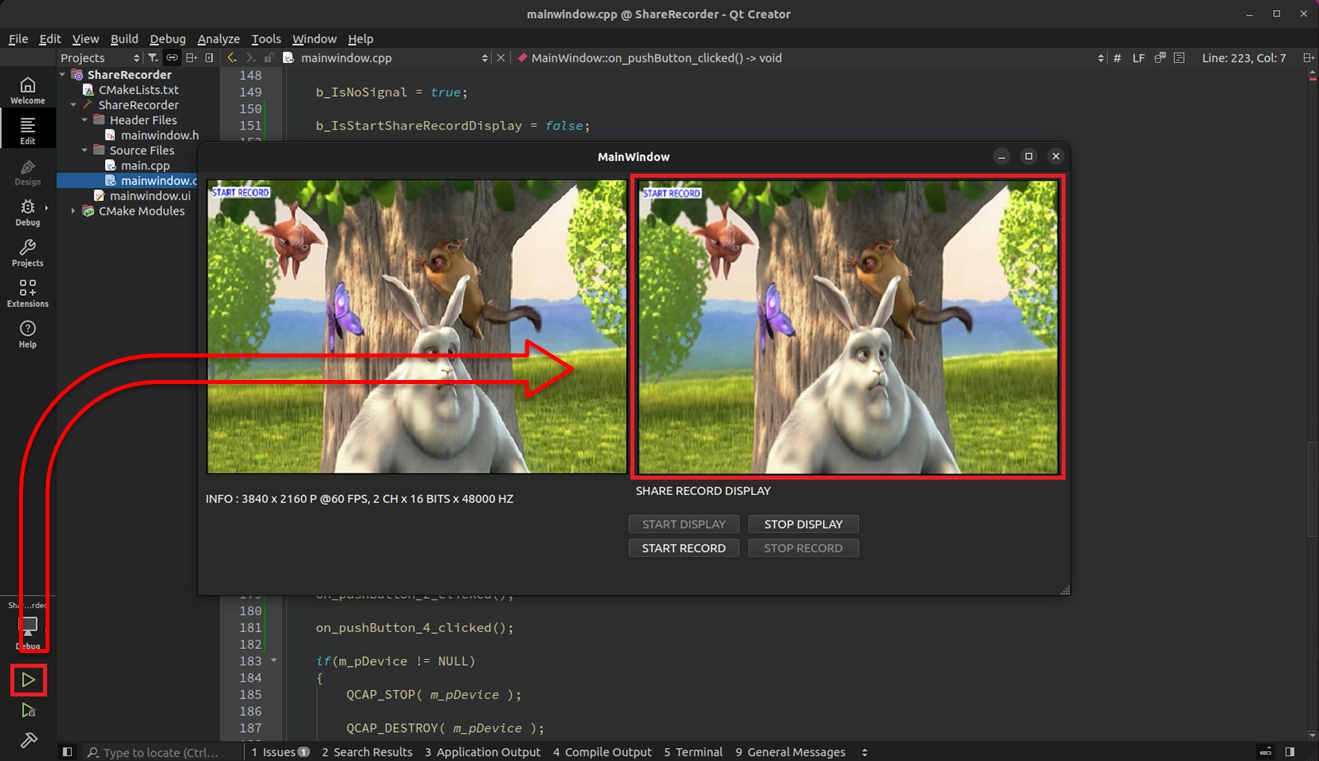Switch to Debug mode bug icon
Viewport: 1319px width, 761px height.
point(27,211)
